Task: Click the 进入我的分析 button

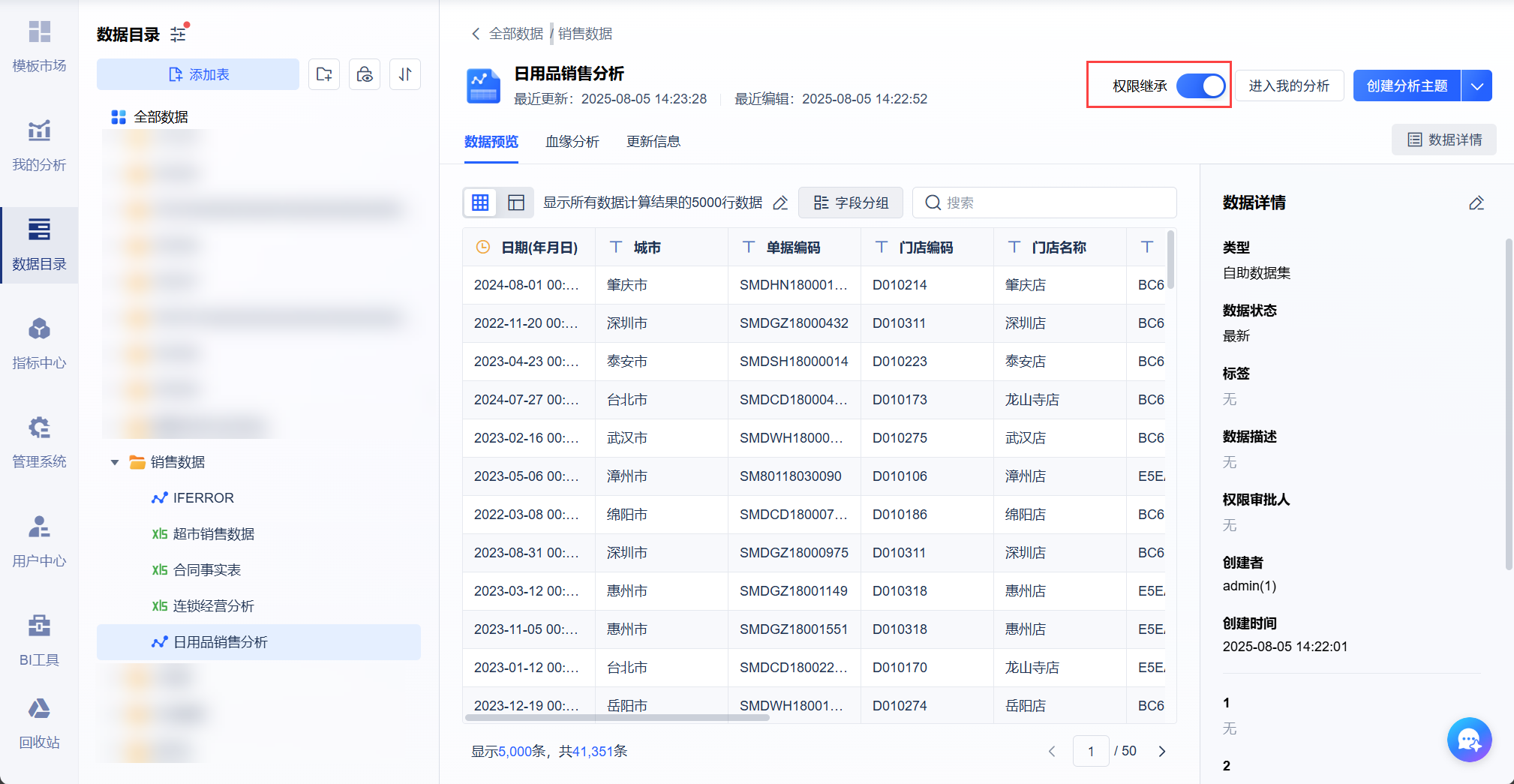Action: [x=1288, y=86]
